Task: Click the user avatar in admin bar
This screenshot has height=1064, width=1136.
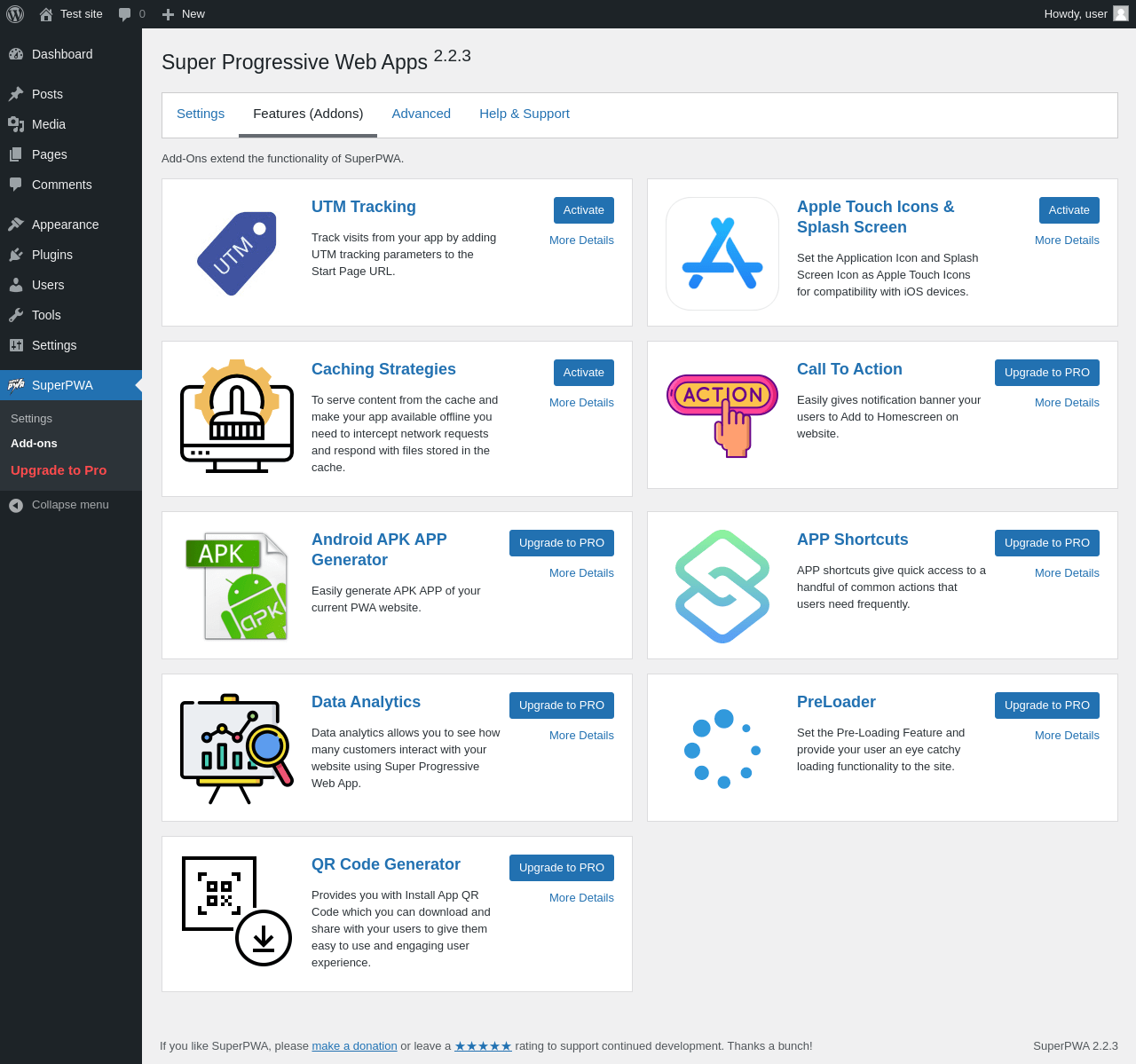Action: (1121, 13)
